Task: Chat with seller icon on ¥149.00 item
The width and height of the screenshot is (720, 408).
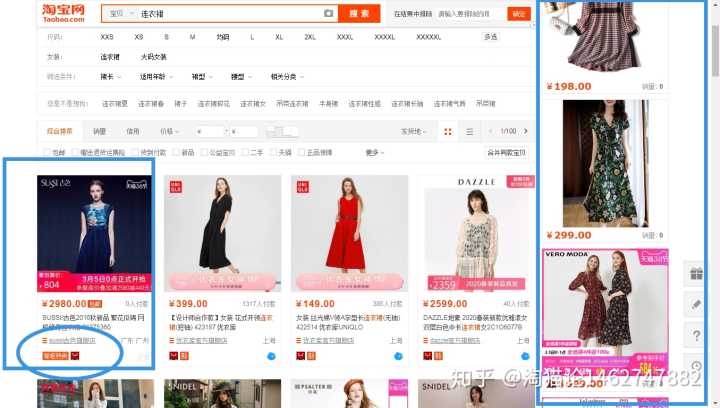Action: coord(398,356)
